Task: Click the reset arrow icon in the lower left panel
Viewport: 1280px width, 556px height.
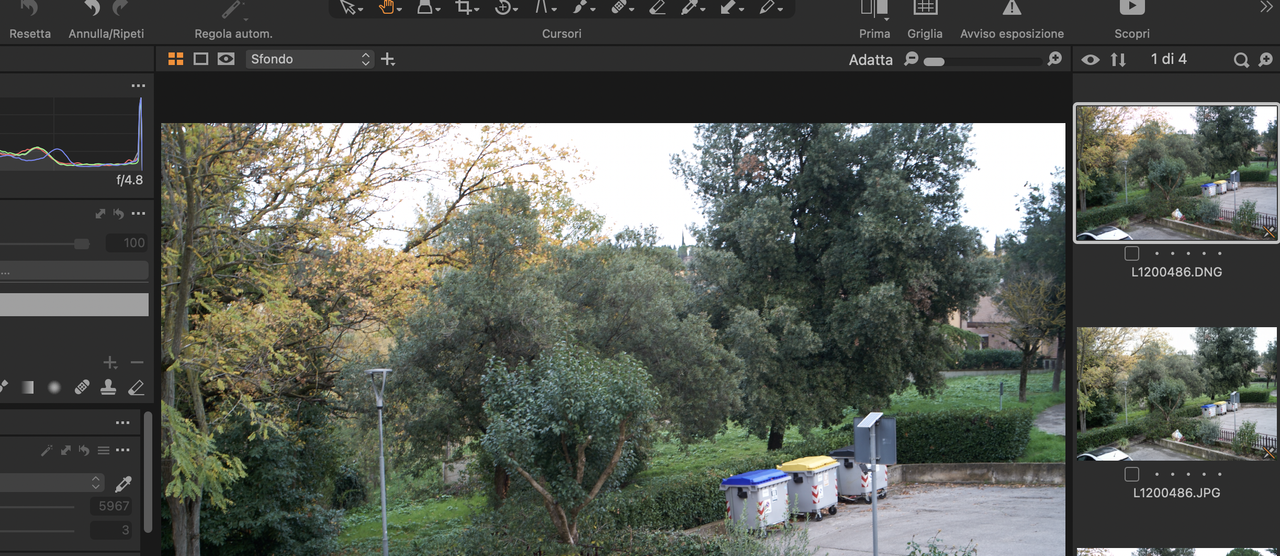Action: coord(84,451)
